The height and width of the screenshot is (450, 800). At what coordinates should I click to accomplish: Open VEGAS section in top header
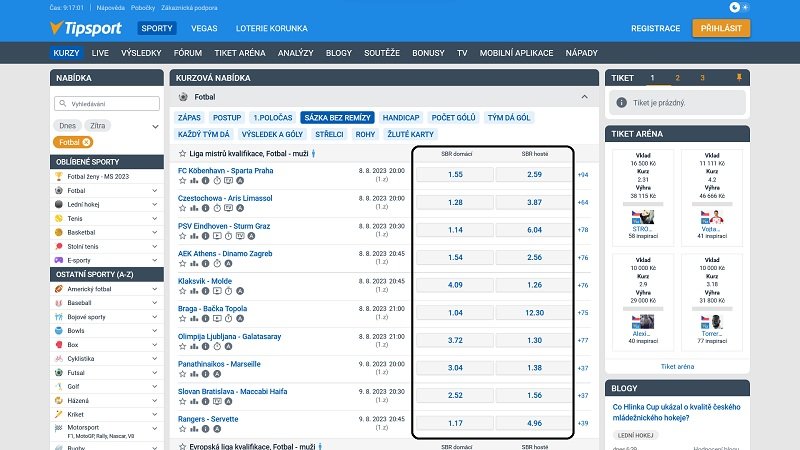point(204,29)
